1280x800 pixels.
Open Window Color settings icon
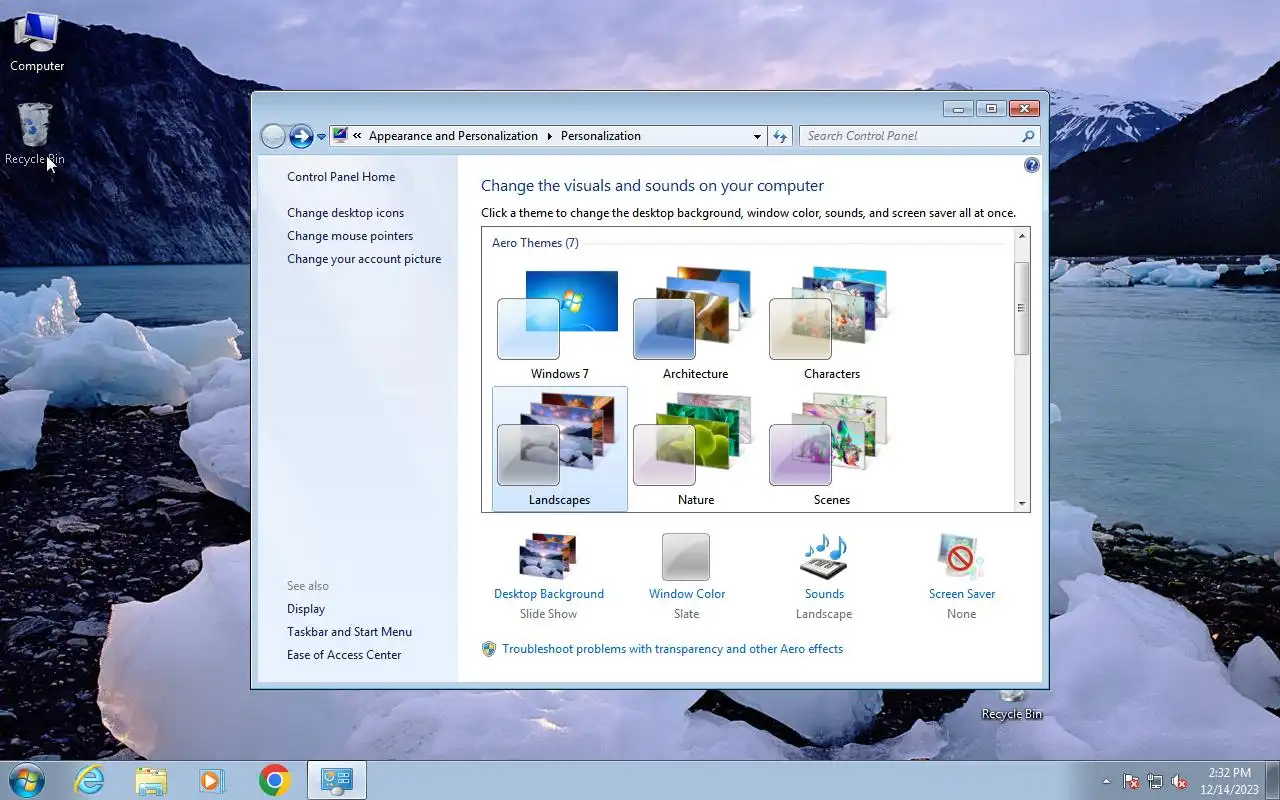tap(686, 556)
